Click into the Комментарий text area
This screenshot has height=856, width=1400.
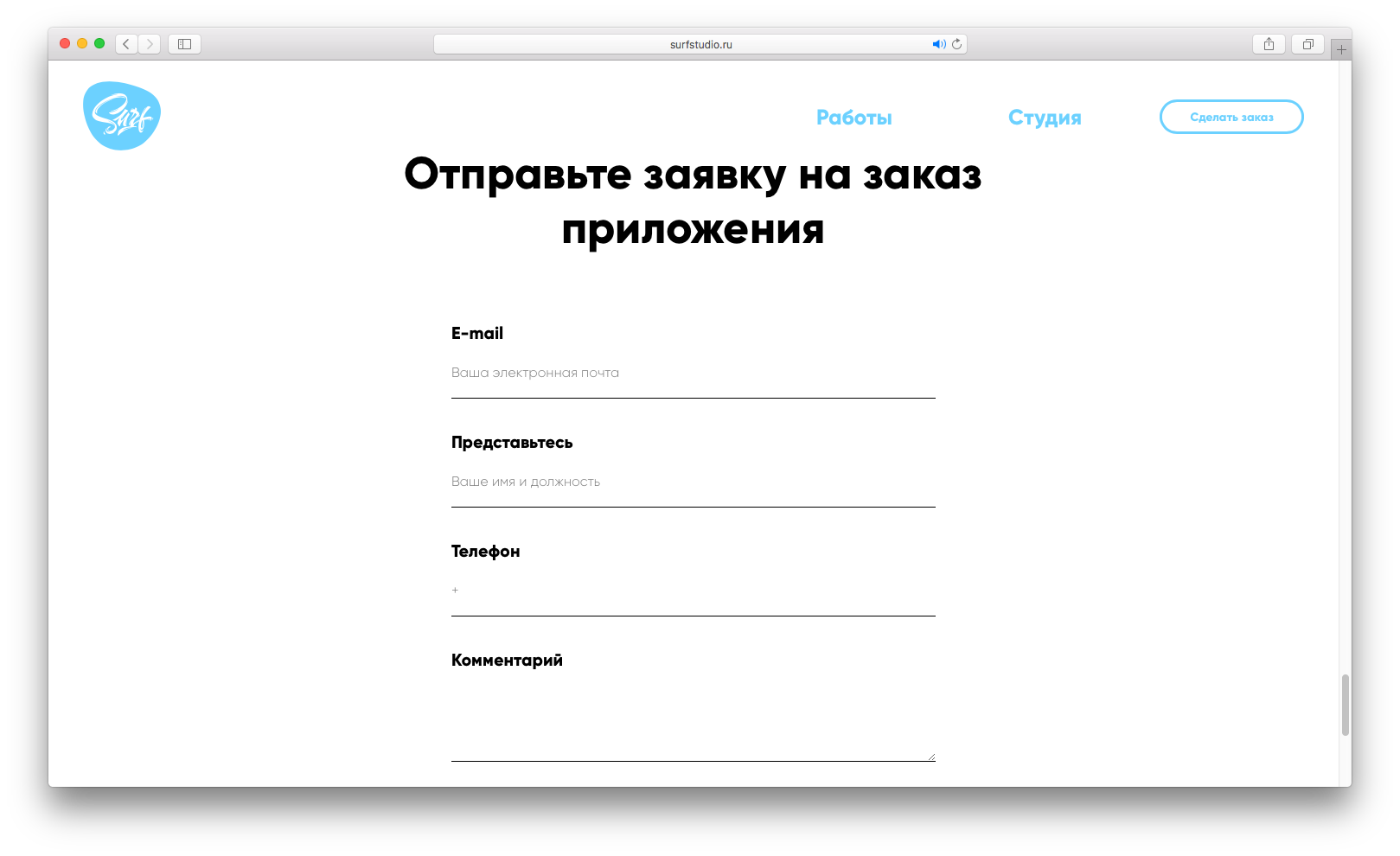[694, 720]
